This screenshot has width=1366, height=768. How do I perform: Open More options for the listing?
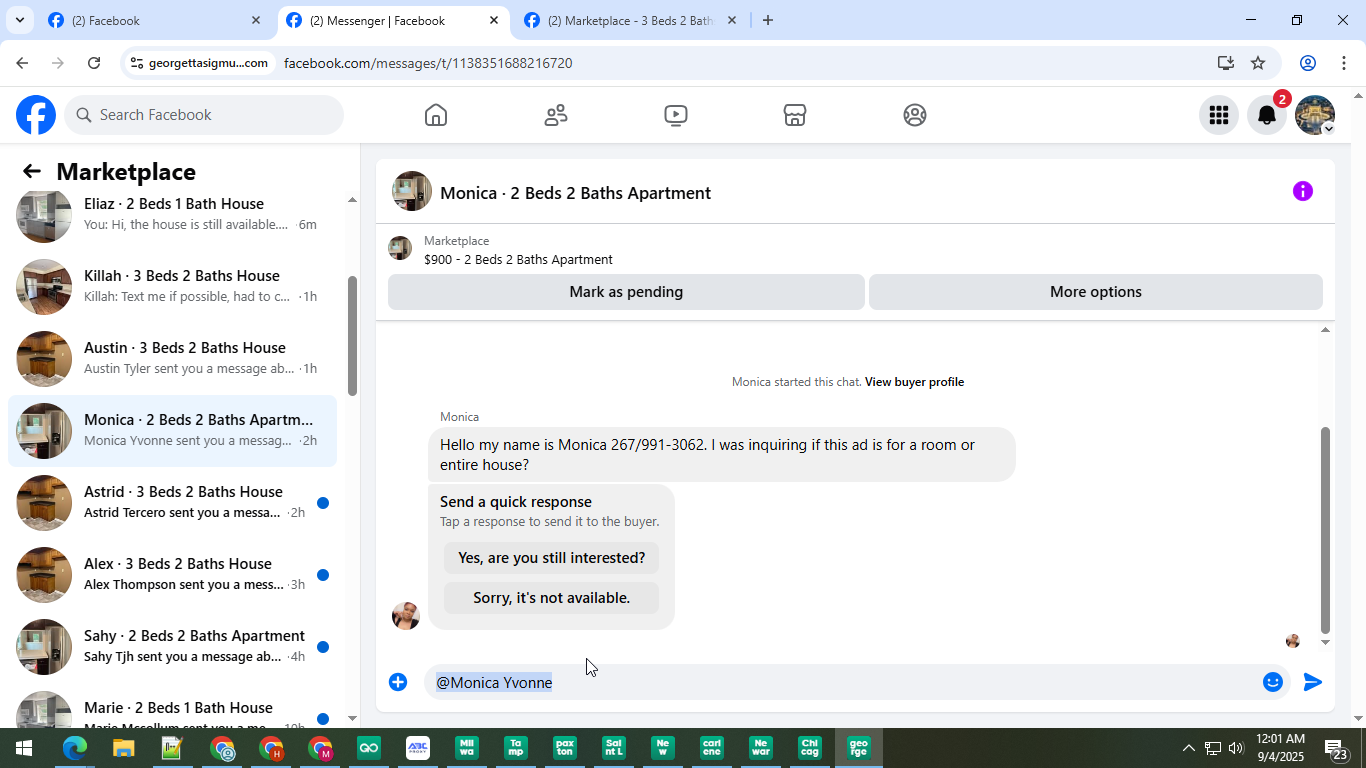point(1096,292)
